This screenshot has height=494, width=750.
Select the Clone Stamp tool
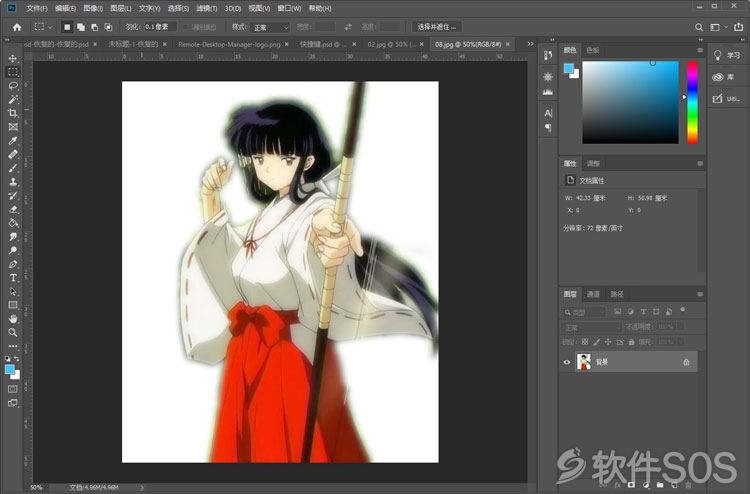13,182
